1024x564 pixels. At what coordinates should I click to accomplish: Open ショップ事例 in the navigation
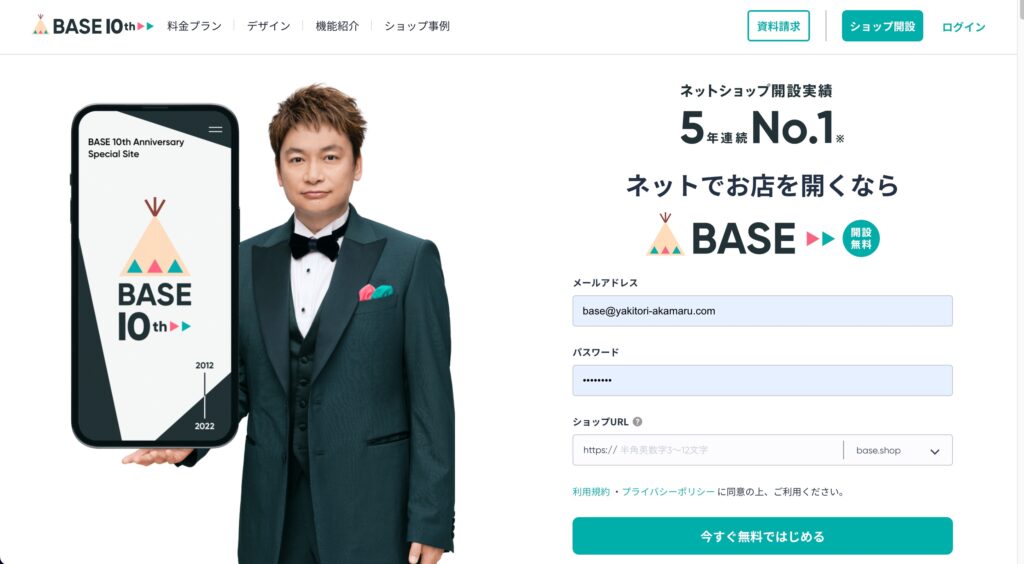pos(417,26)
